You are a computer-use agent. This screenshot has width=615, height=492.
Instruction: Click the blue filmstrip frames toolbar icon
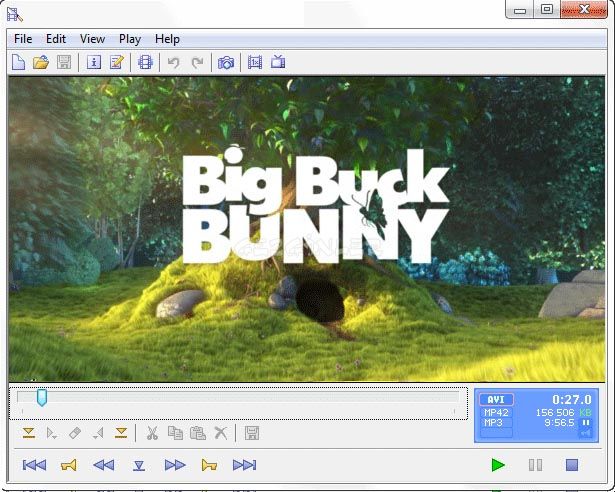tap(146, 62)
